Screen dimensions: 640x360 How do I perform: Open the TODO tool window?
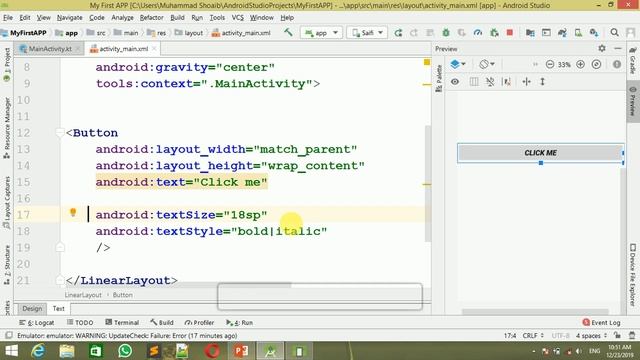pyautogui.click(x=80, y=322)
